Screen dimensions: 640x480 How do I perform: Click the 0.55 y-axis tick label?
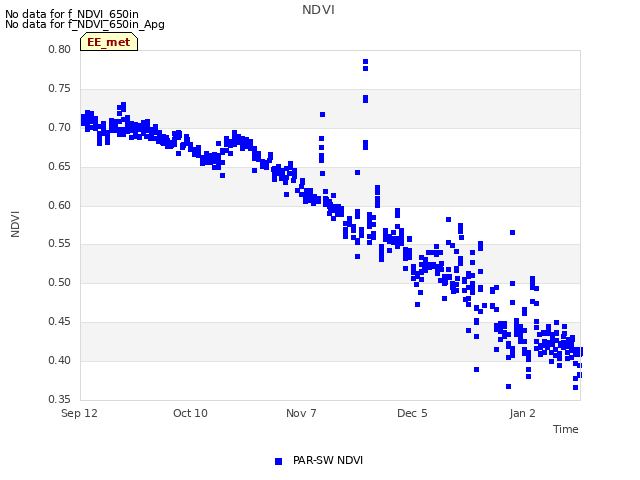tap(60, 244)
